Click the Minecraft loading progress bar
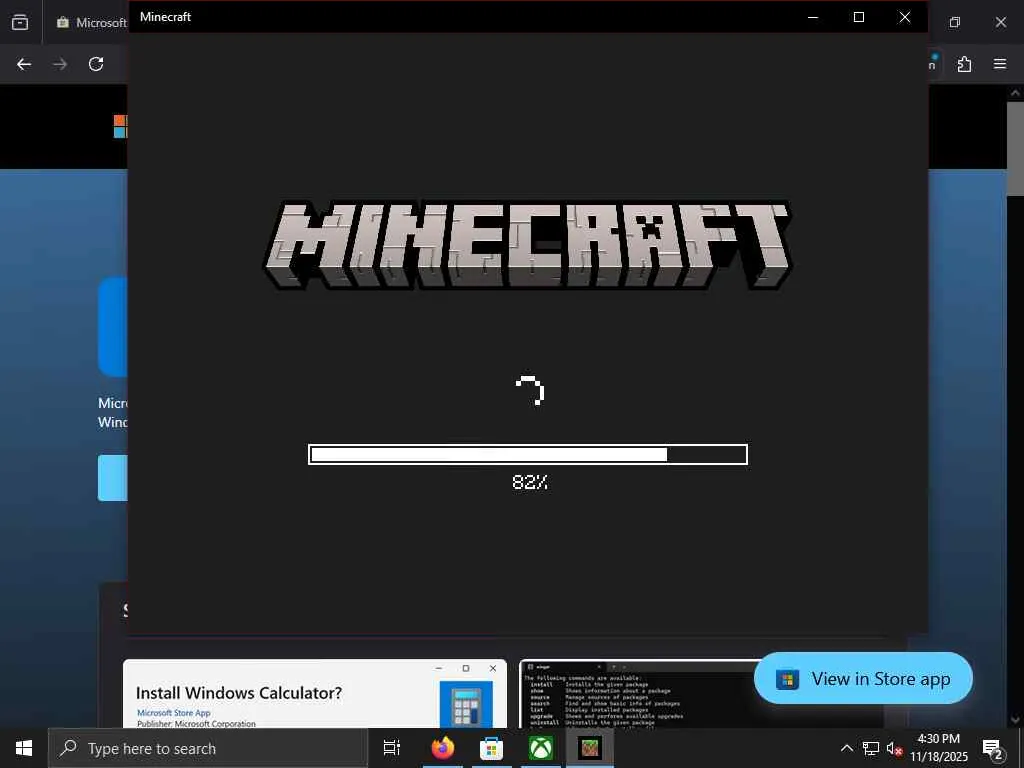The width and height of the screenshot is (1024, 768). tap(528, 455)
